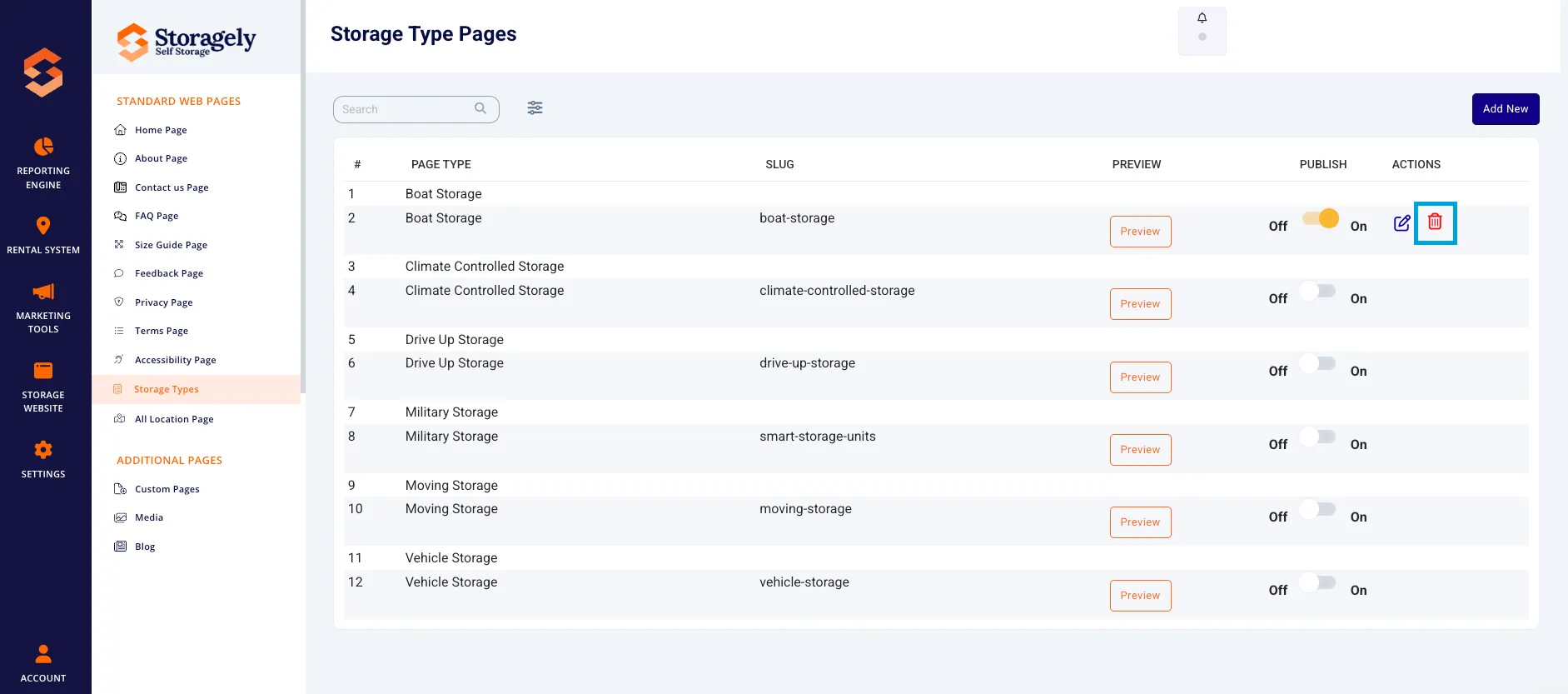Preview the climate-controlled-storage page
The image size is (1568, 694).
[x=1140, y=304]
